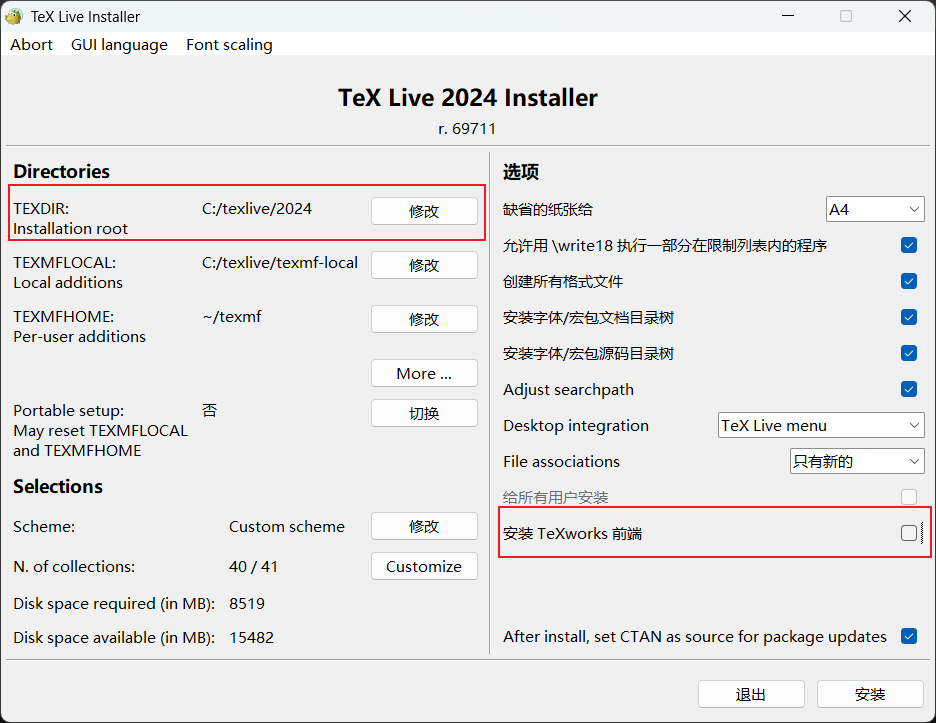Click 修改 button for TEXMFLOCAL
This screenshot has width=936, height=723.
424,264
